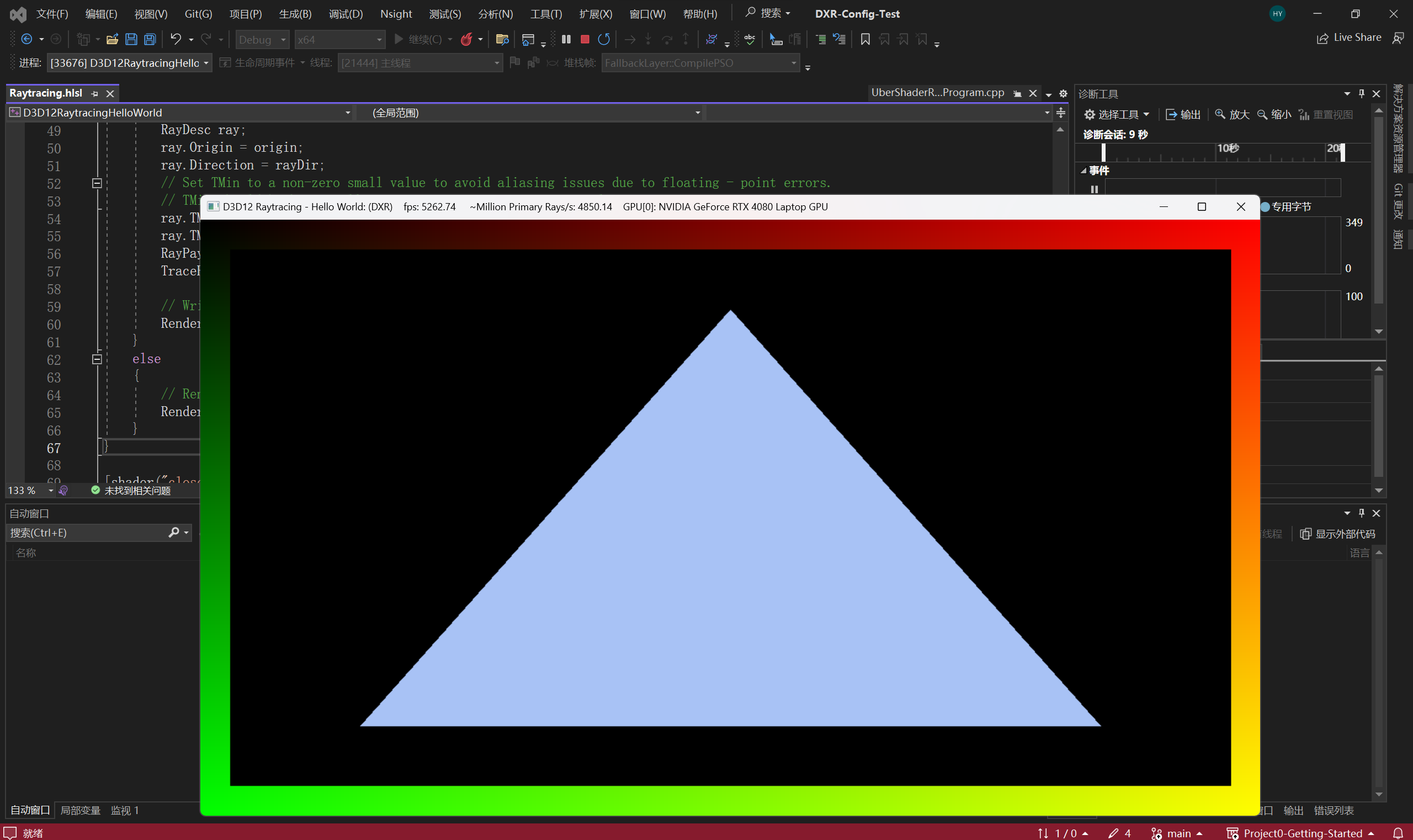Screen dimensions: 1413x840
Task: Collapse the else block at line 62
Action: point(97,359)
